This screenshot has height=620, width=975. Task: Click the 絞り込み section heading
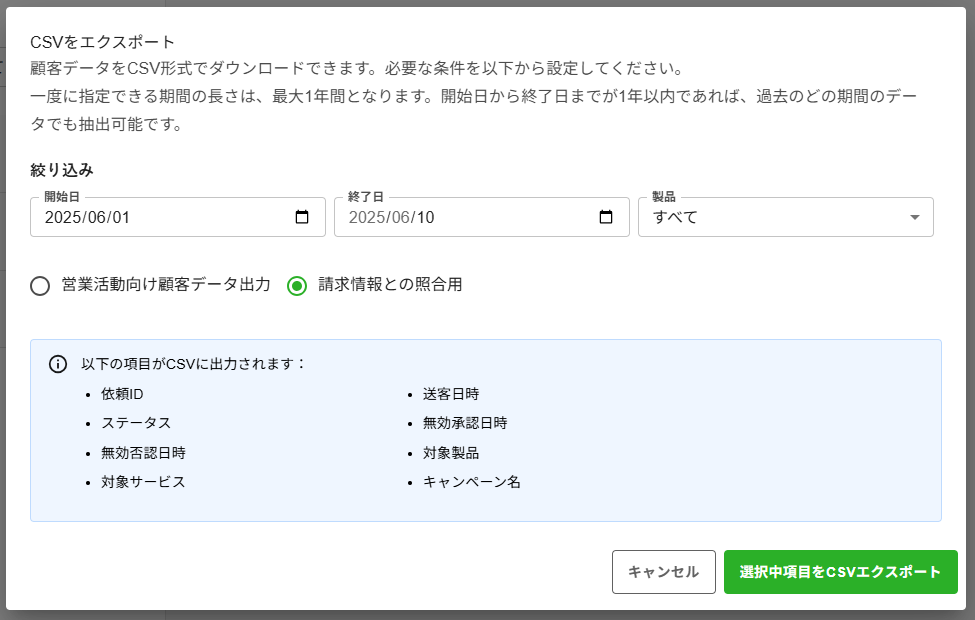click(62, 170)
